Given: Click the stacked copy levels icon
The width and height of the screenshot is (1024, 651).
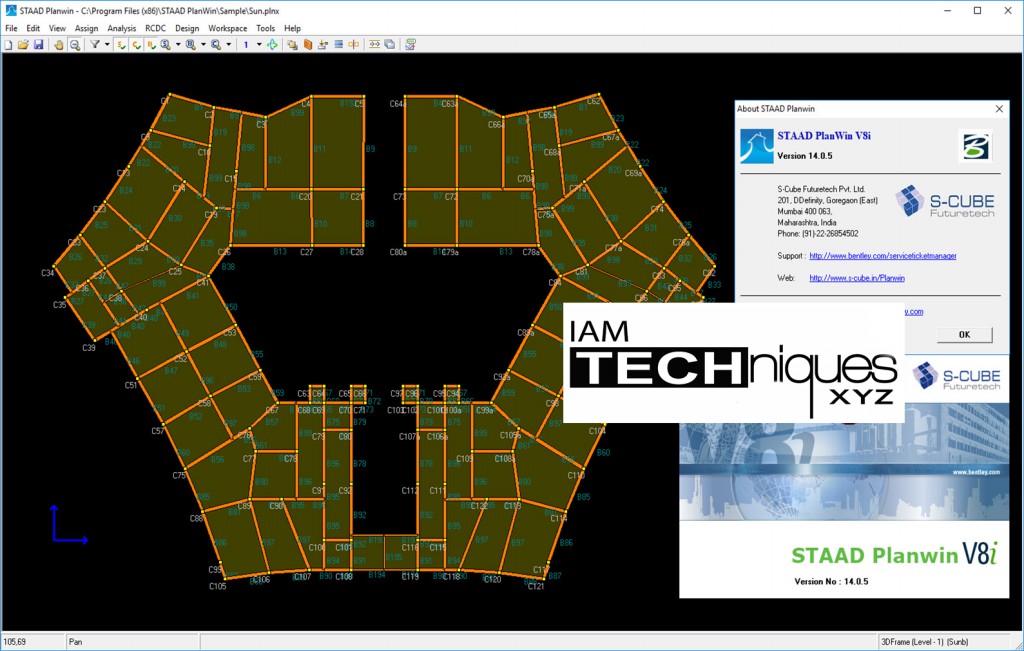Looking at the screenshot, I should 293,44.
